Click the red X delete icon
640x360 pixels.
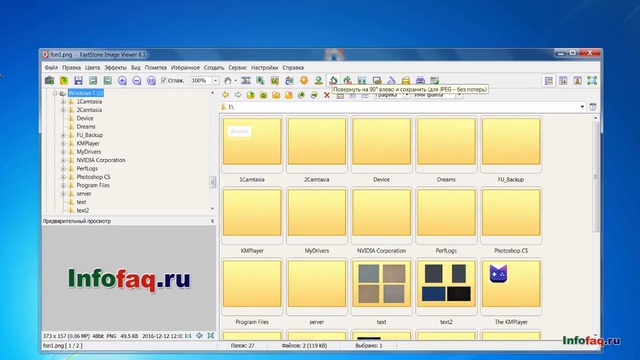pos(327,95)
